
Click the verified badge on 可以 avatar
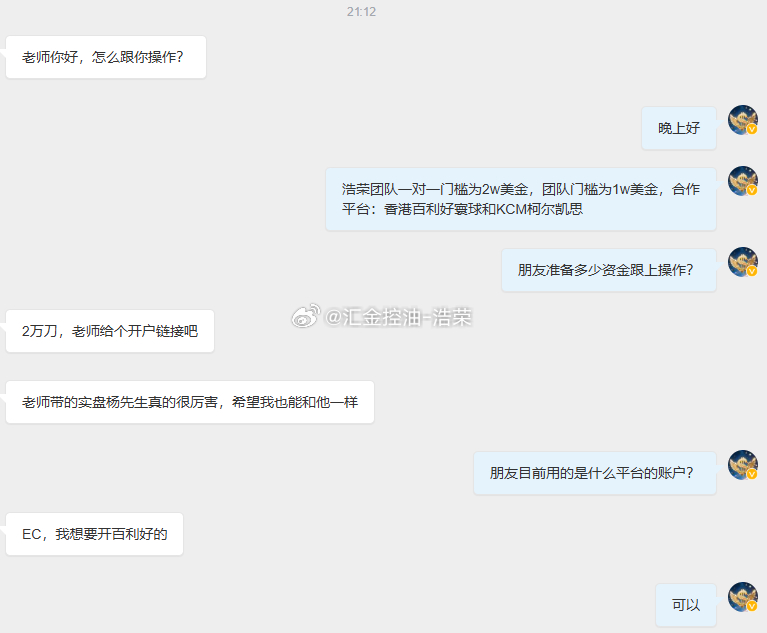coord(752,606)
